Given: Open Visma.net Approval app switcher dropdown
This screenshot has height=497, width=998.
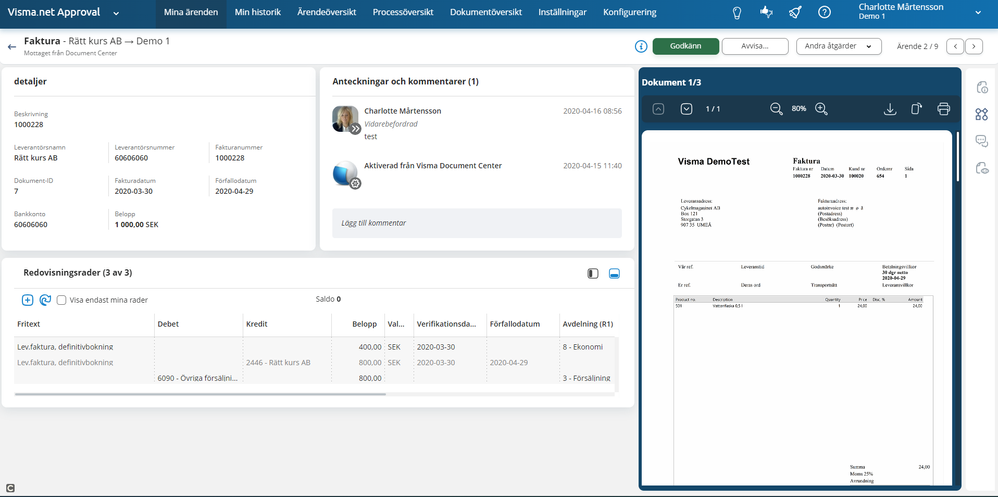Looking at the screenshot, I should tap(116, 14).
